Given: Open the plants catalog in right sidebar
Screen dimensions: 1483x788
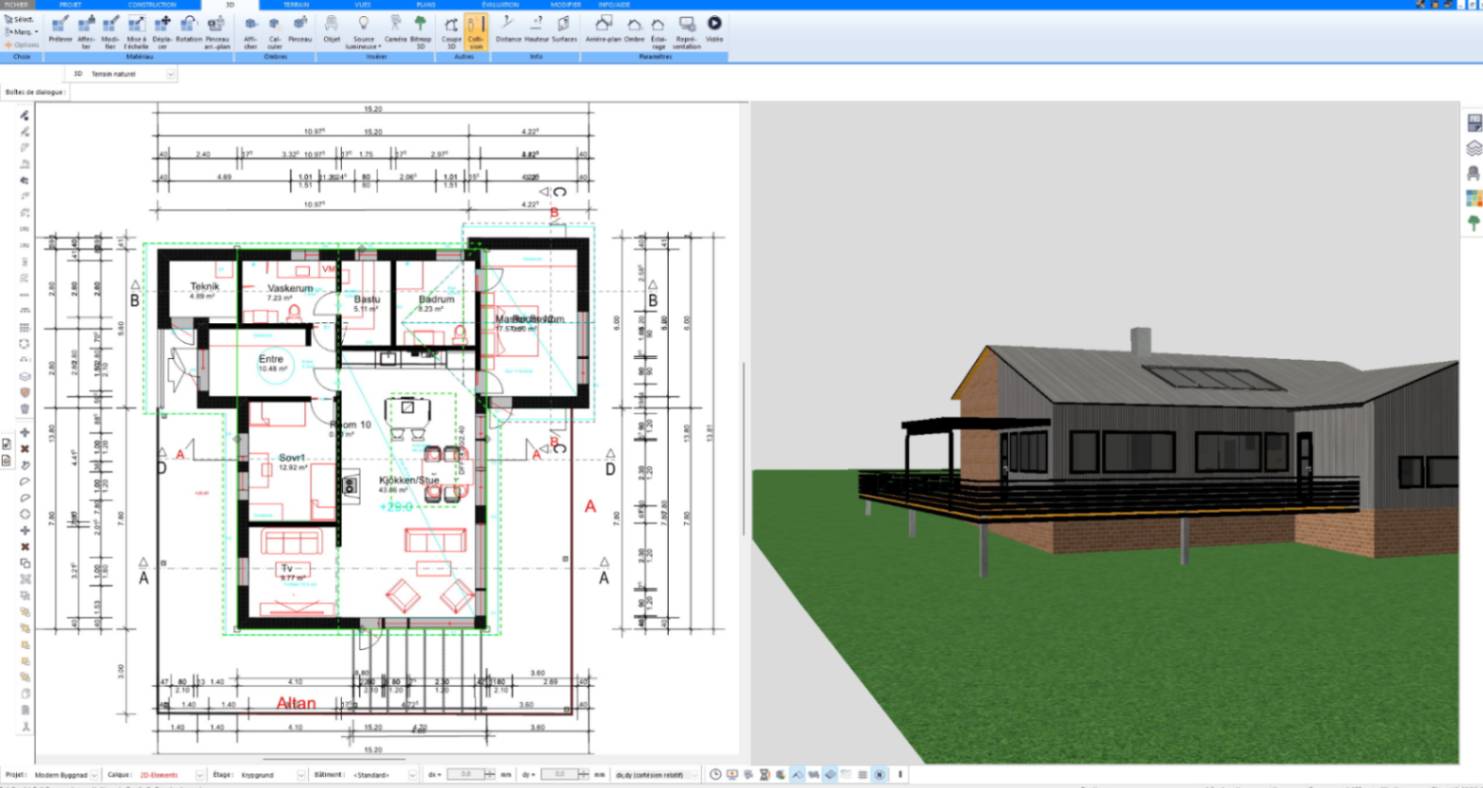Looking at the screenshot, I should pos(1473,223).
